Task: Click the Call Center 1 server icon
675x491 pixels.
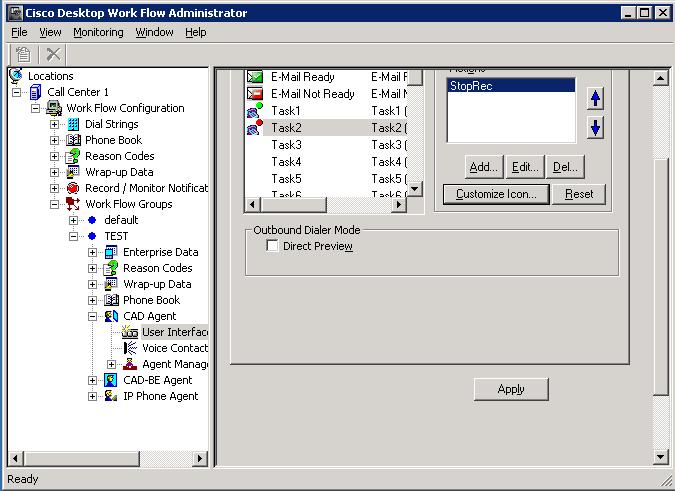Action: [35, 92]
